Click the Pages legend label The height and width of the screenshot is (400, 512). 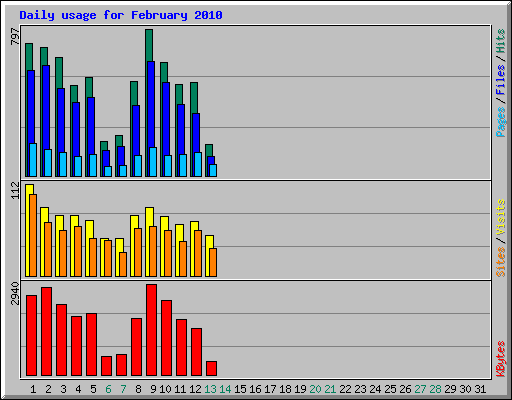[x=500, y=122]
